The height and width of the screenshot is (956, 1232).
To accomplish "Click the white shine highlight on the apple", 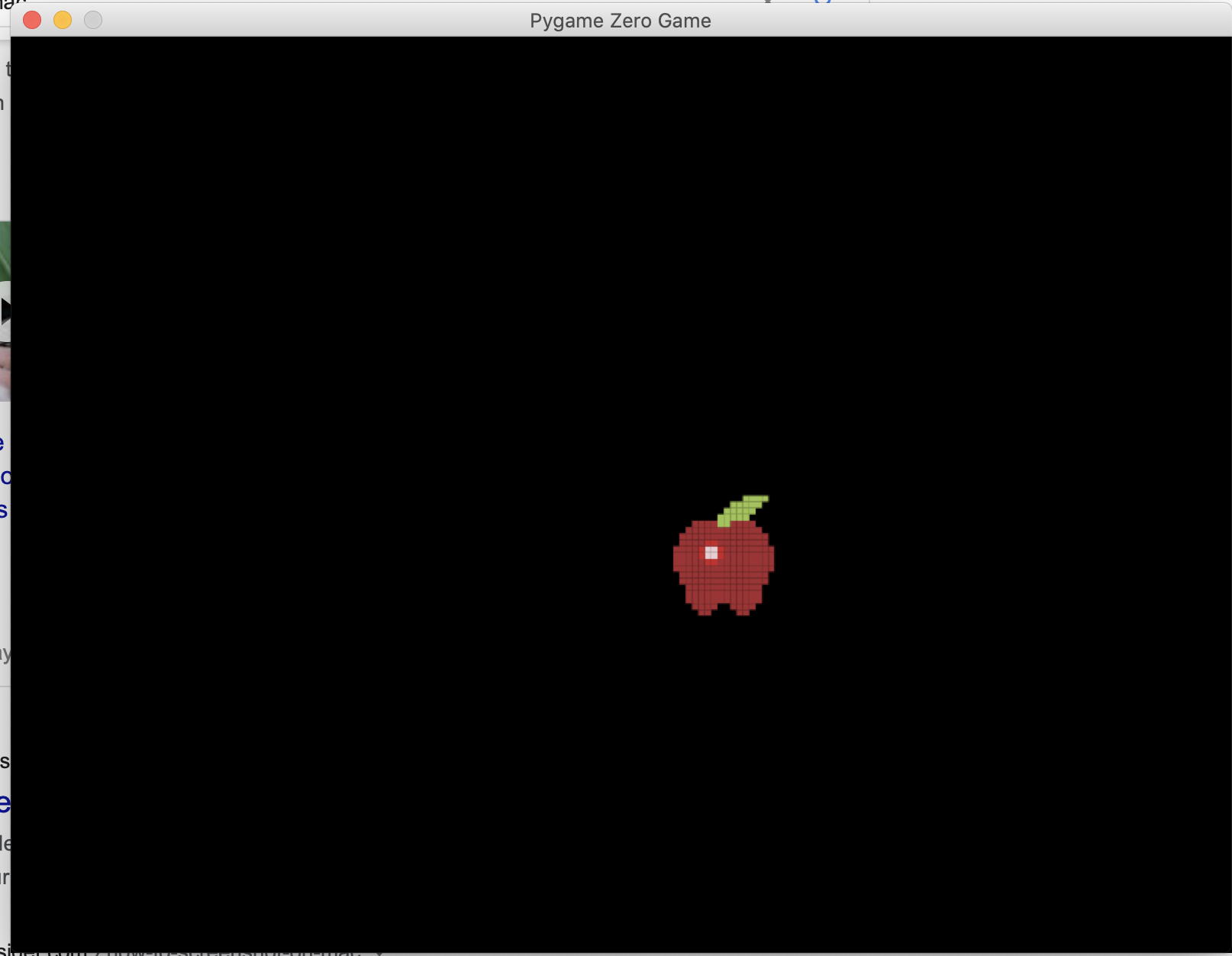I will tap(712, 551).
